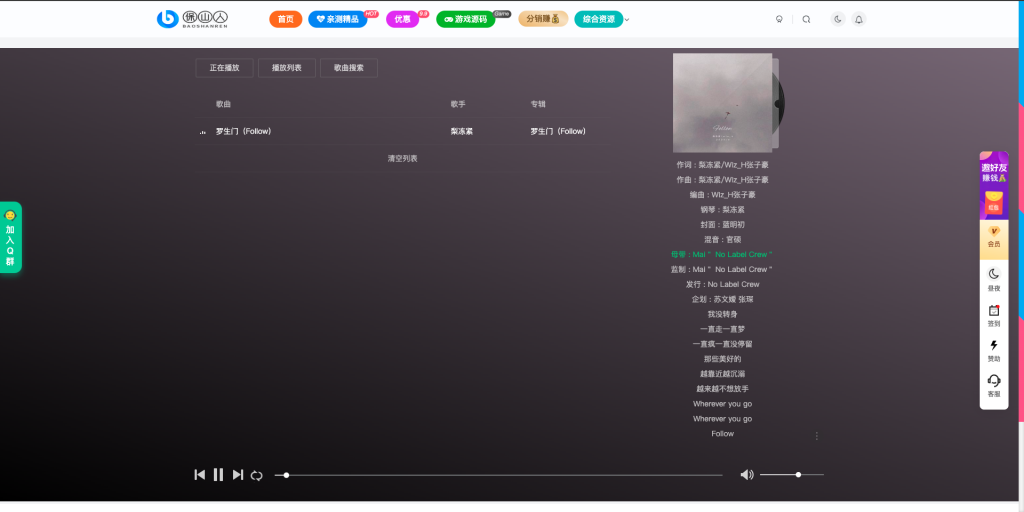
Task: Set position on song progress bar
Action: tap(498, 475)
